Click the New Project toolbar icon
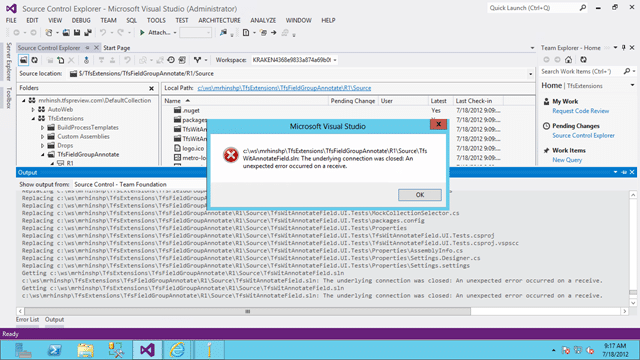Viewport: 640px width, 360px height. tap(49, 33)
